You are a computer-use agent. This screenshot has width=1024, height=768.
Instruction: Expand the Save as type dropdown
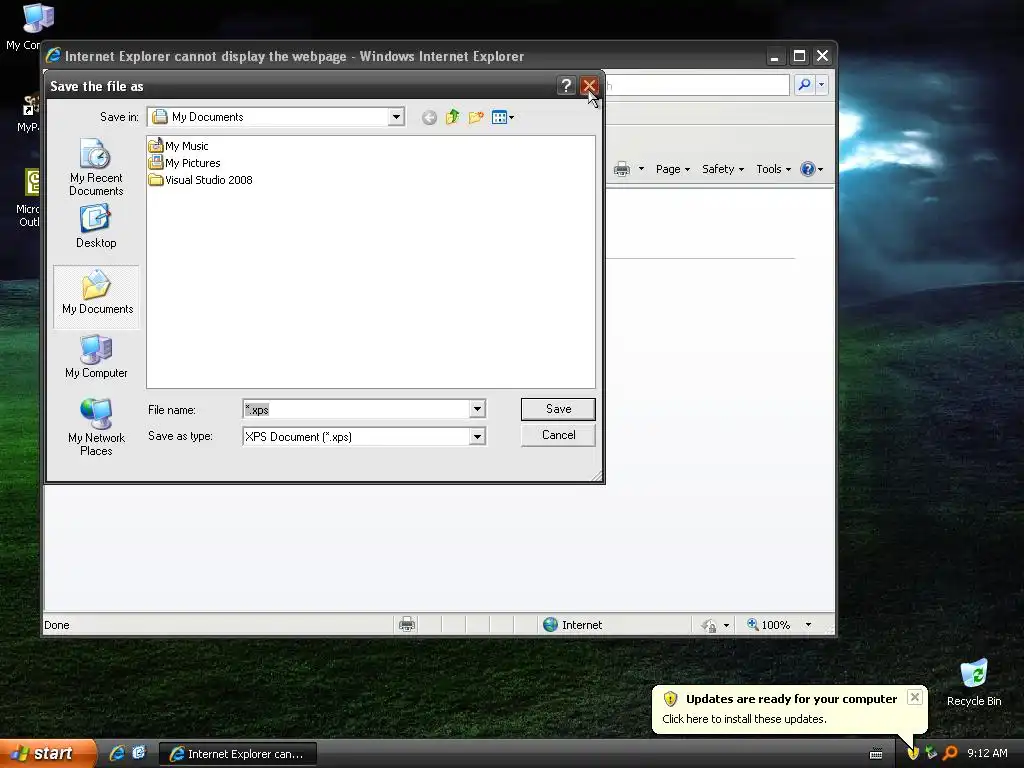(477, 436)
